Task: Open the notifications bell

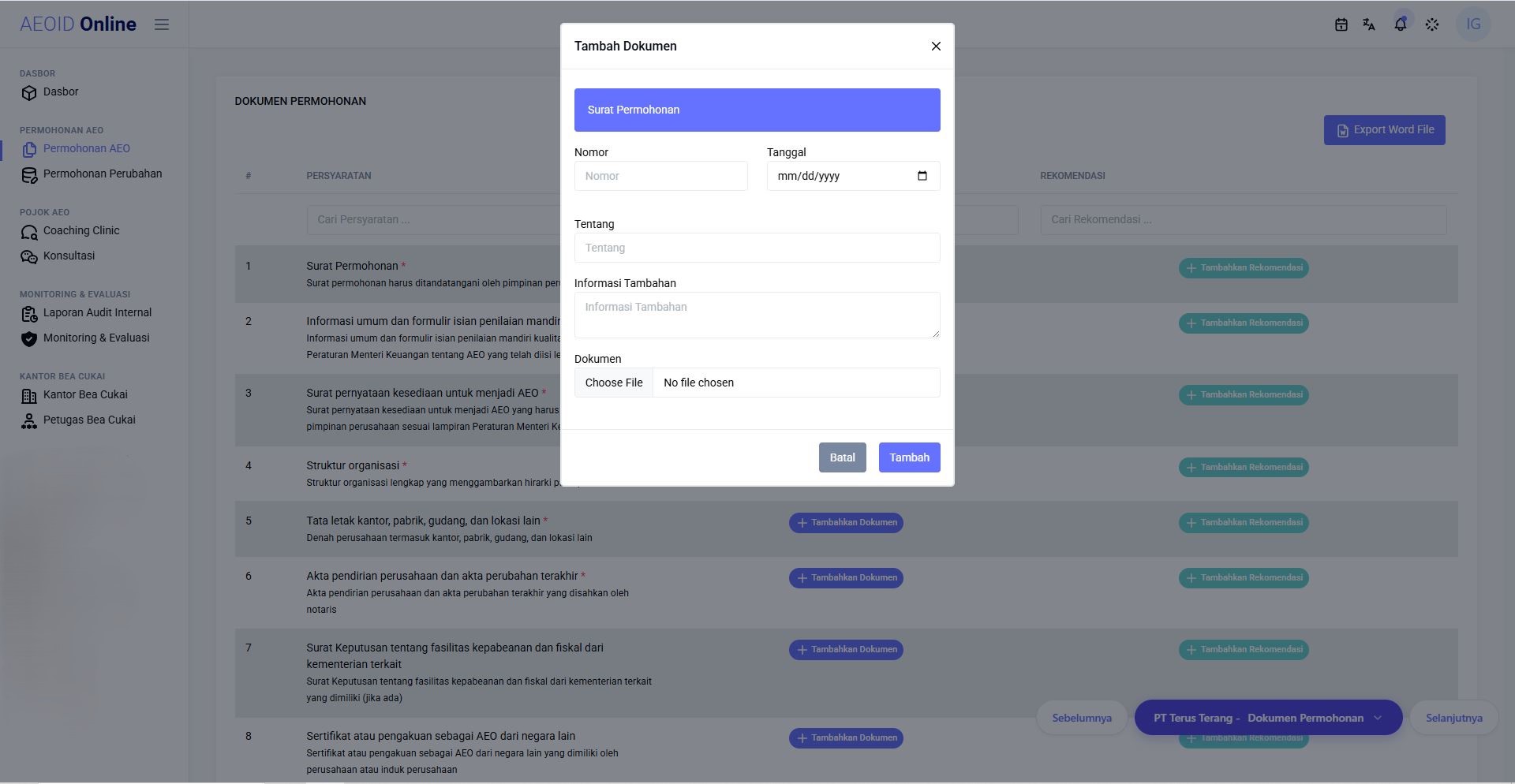Action: point(1401,24)
